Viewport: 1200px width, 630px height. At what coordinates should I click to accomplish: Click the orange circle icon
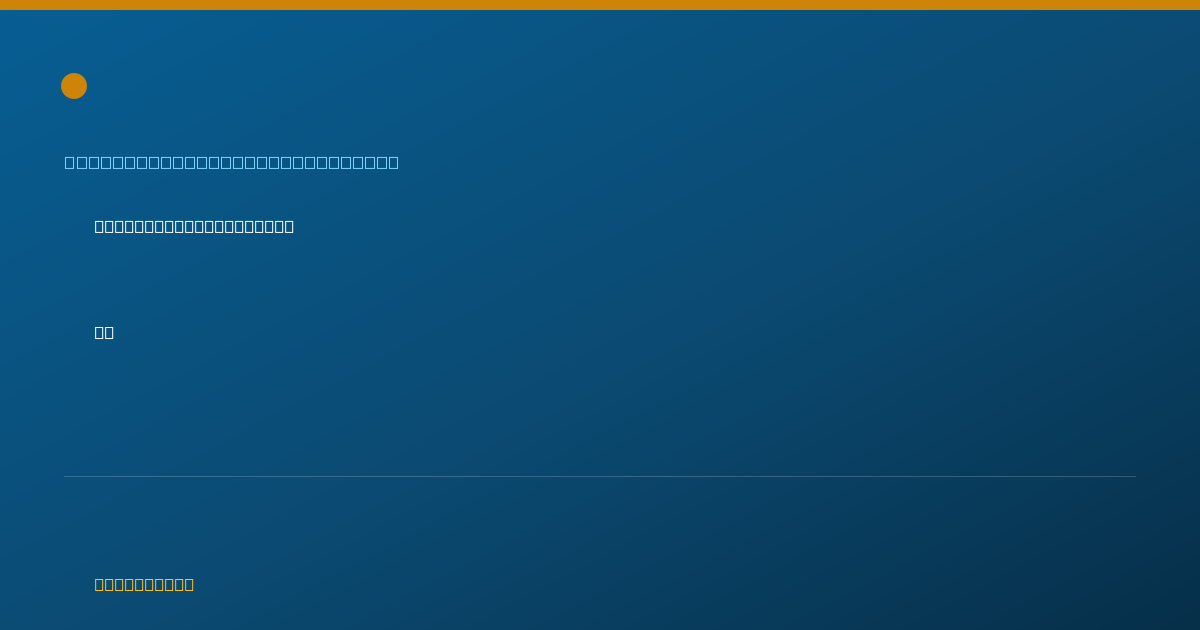[74, 86]
